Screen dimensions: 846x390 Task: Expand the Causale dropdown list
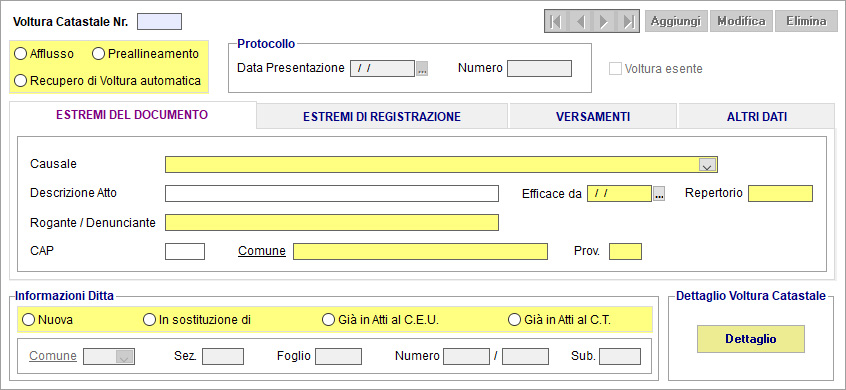pyautogui.click(x=707, y=165)
